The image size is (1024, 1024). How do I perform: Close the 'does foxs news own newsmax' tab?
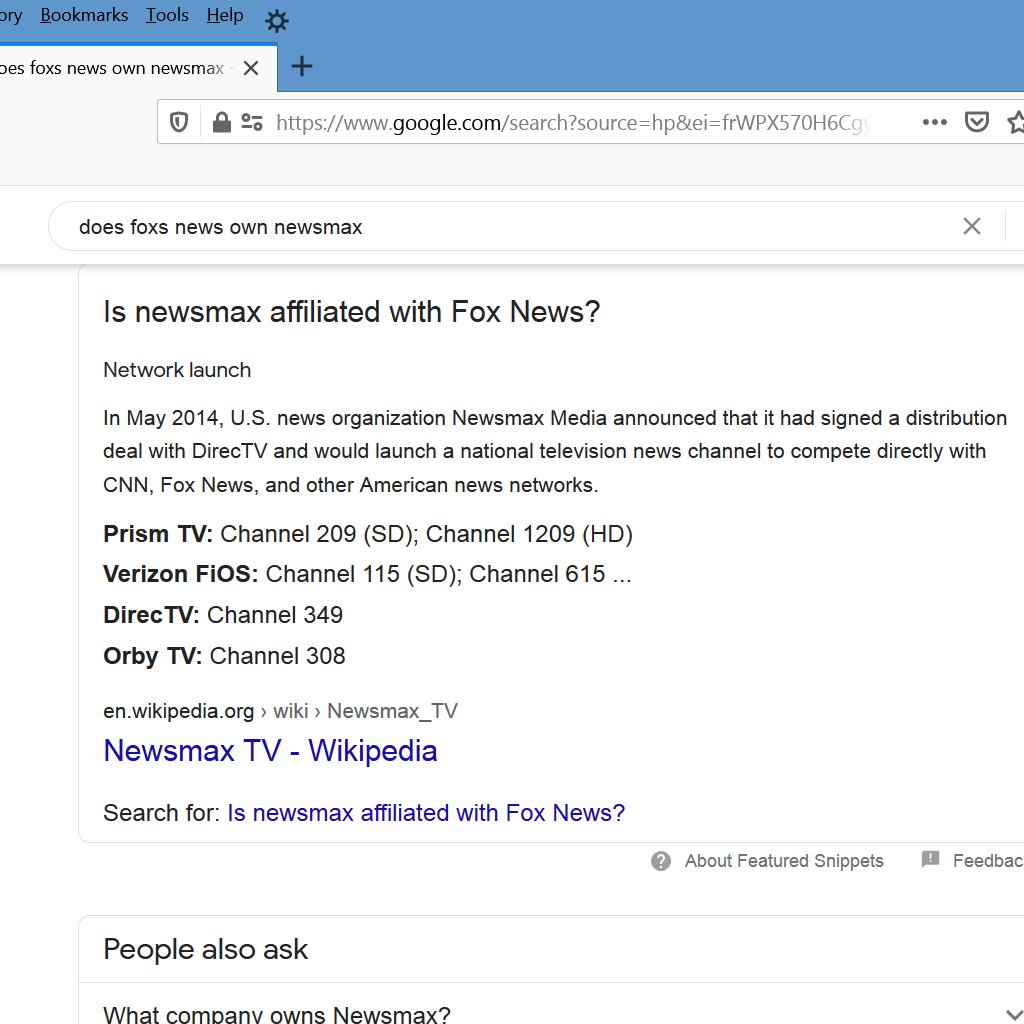click(x=251, y=68)
